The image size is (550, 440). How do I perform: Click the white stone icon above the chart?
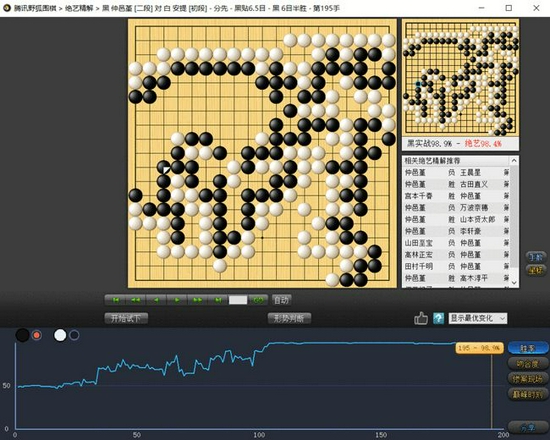click(60, 335)
